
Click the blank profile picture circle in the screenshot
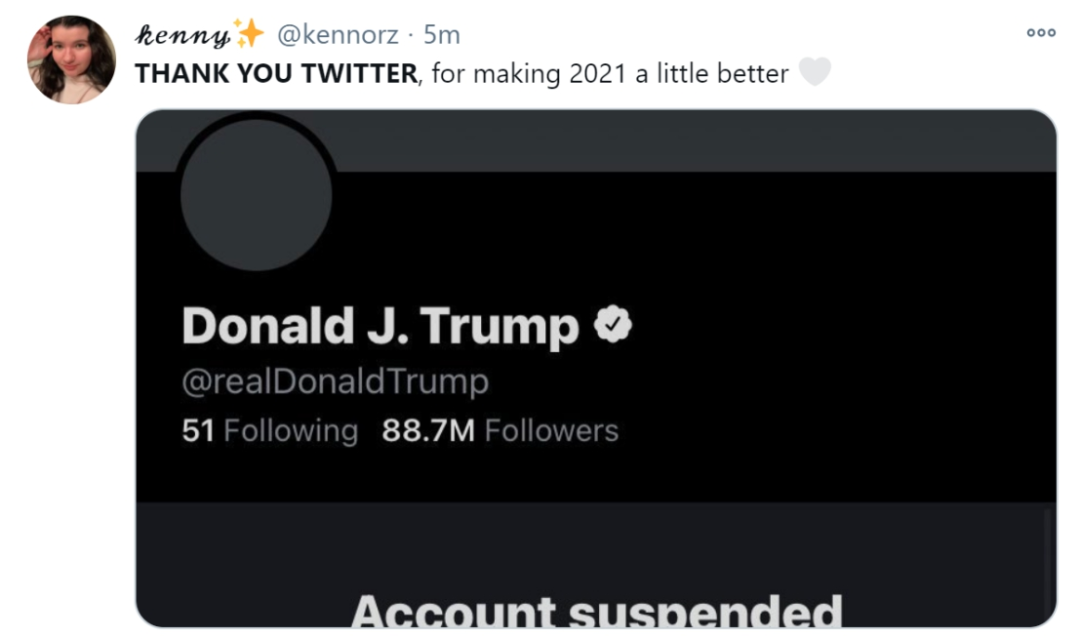pos(256,194)
